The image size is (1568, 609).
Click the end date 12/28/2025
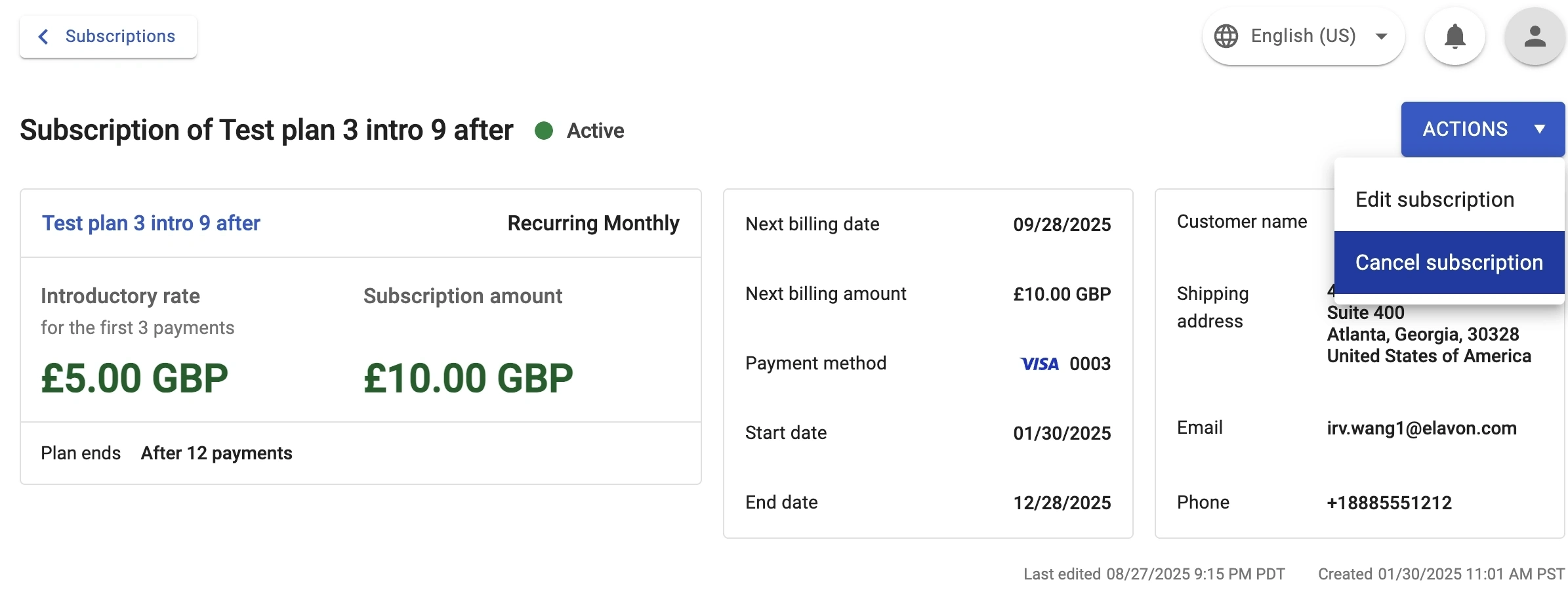1062,503
